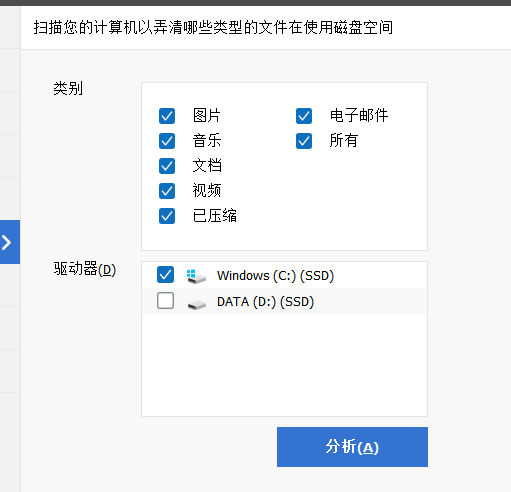
Task: Click the 所有 label text
Action: pyautogui.click(x=344, y=140)
